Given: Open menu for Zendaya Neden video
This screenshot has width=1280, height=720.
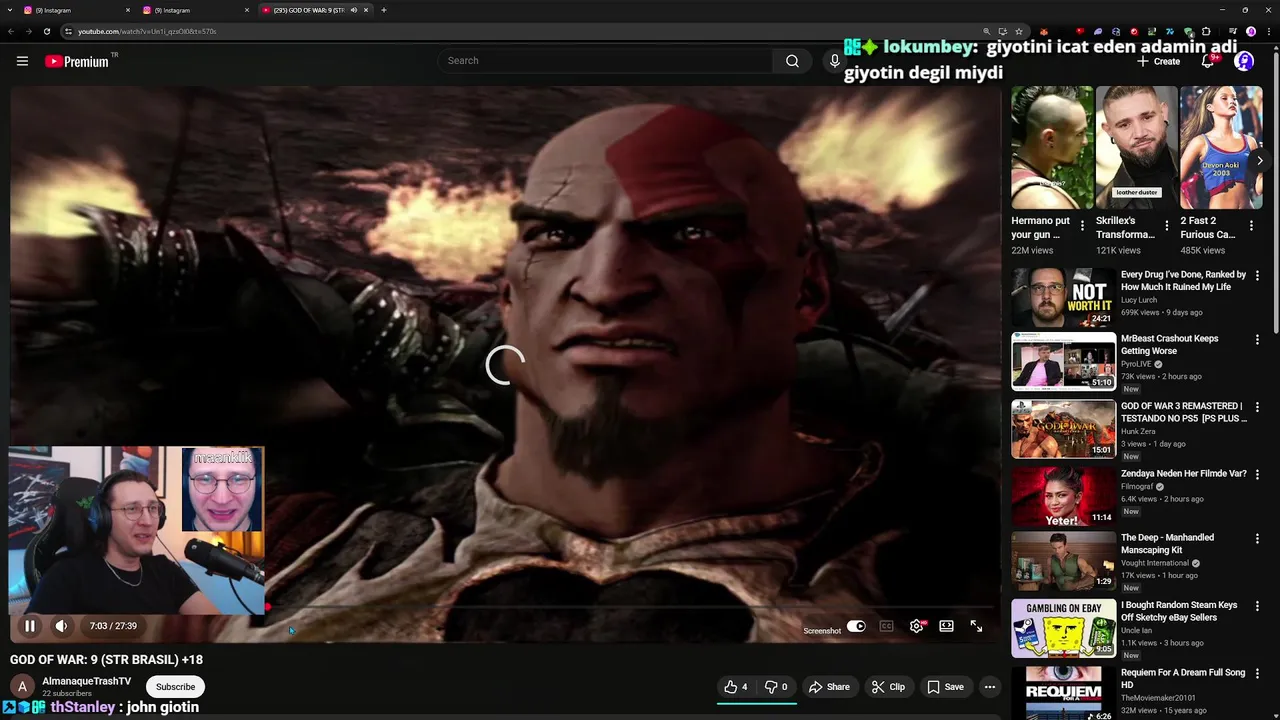Looking at the screenshot, I should pos(1257,474).
